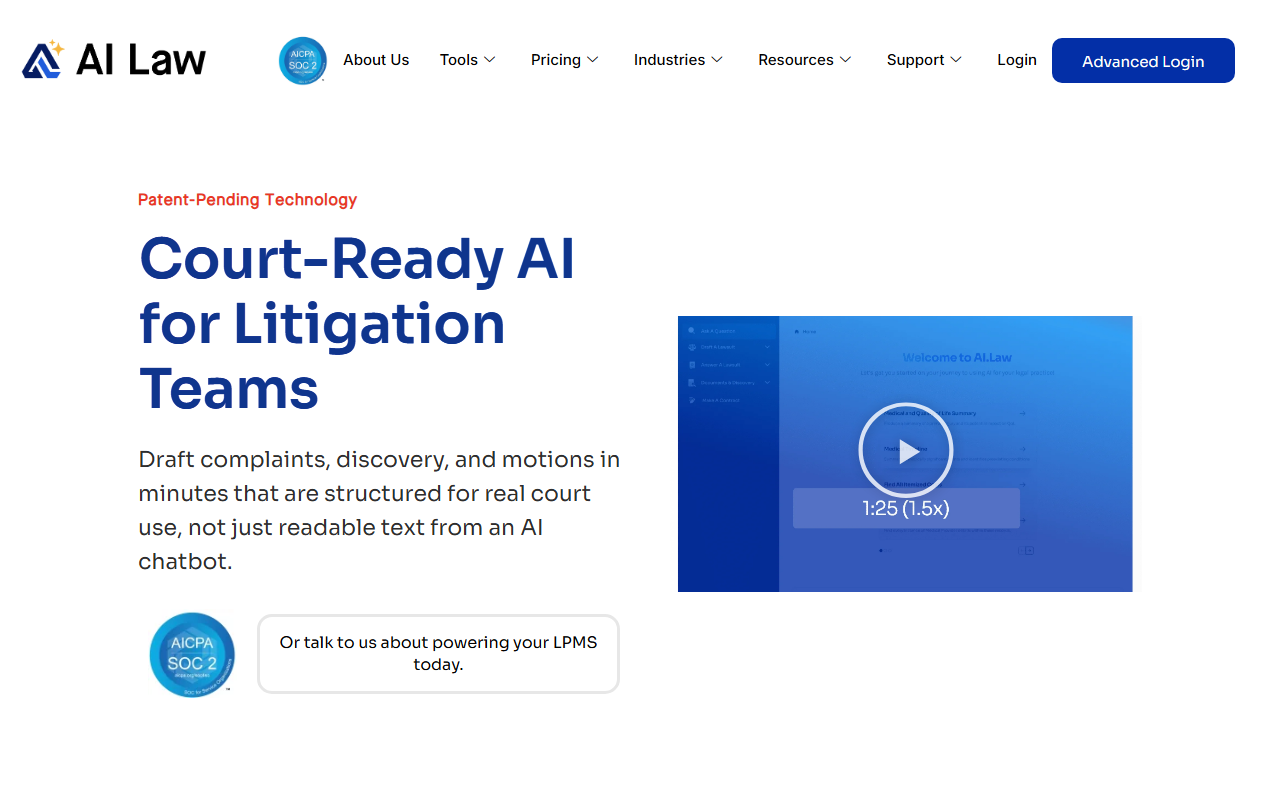Expand the Resources dropdown chevron
Screen dimensions: 1280x800
point(846,60)
